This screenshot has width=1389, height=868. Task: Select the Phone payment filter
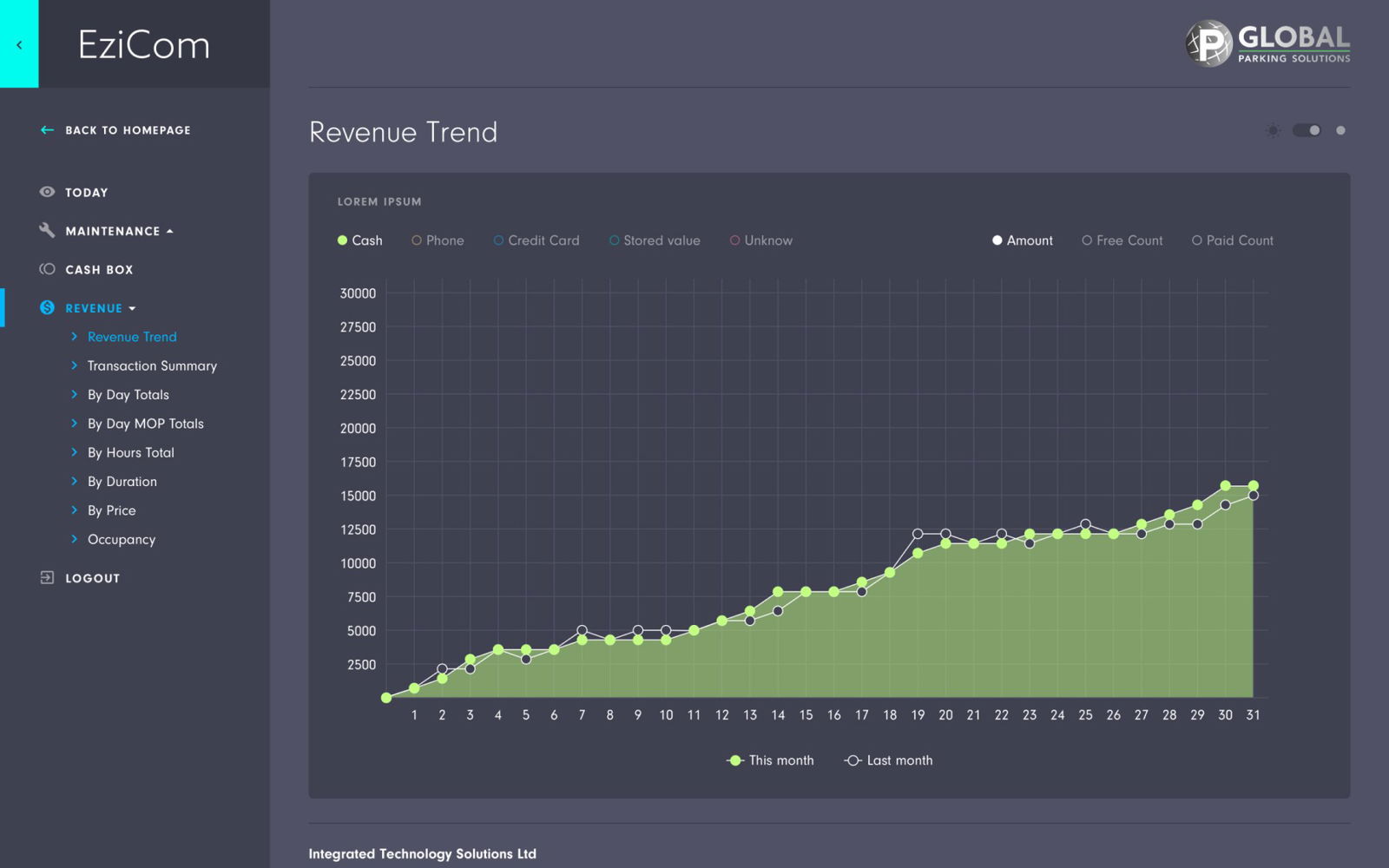pos(438,240)
